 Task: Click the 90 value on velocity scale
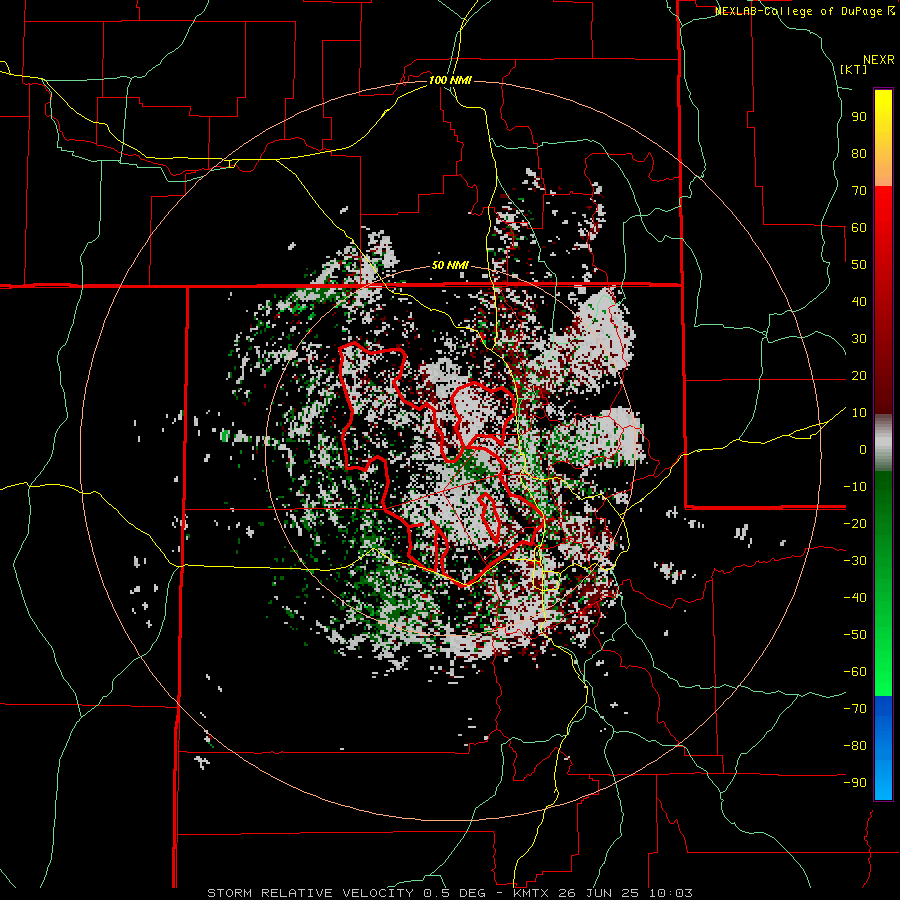(859, 117)
